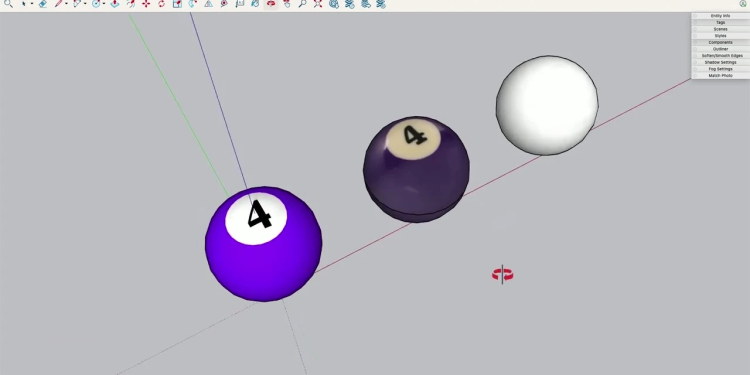The height and width of the screenshot is (375, 750).
Task: Click the active Orbit tool icon
Action: [x=271, y=4]
